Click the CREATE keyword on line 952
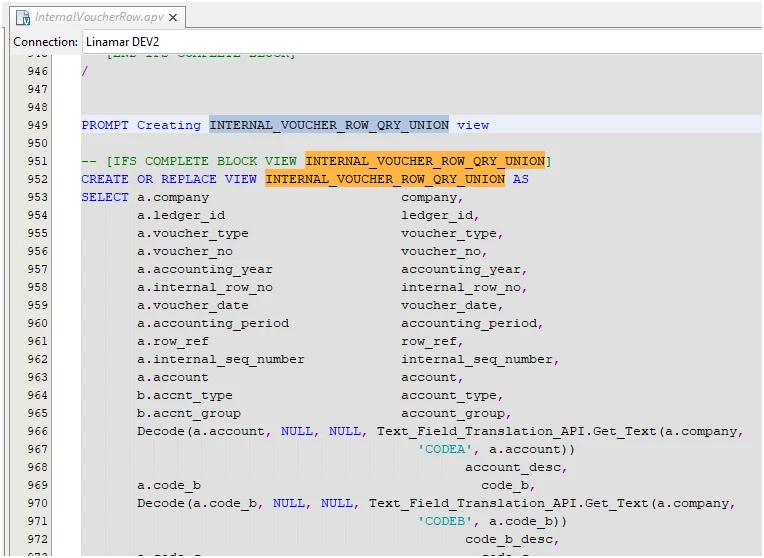The height and width of the screenshot is (558, 764). click(x=105, y=179)
